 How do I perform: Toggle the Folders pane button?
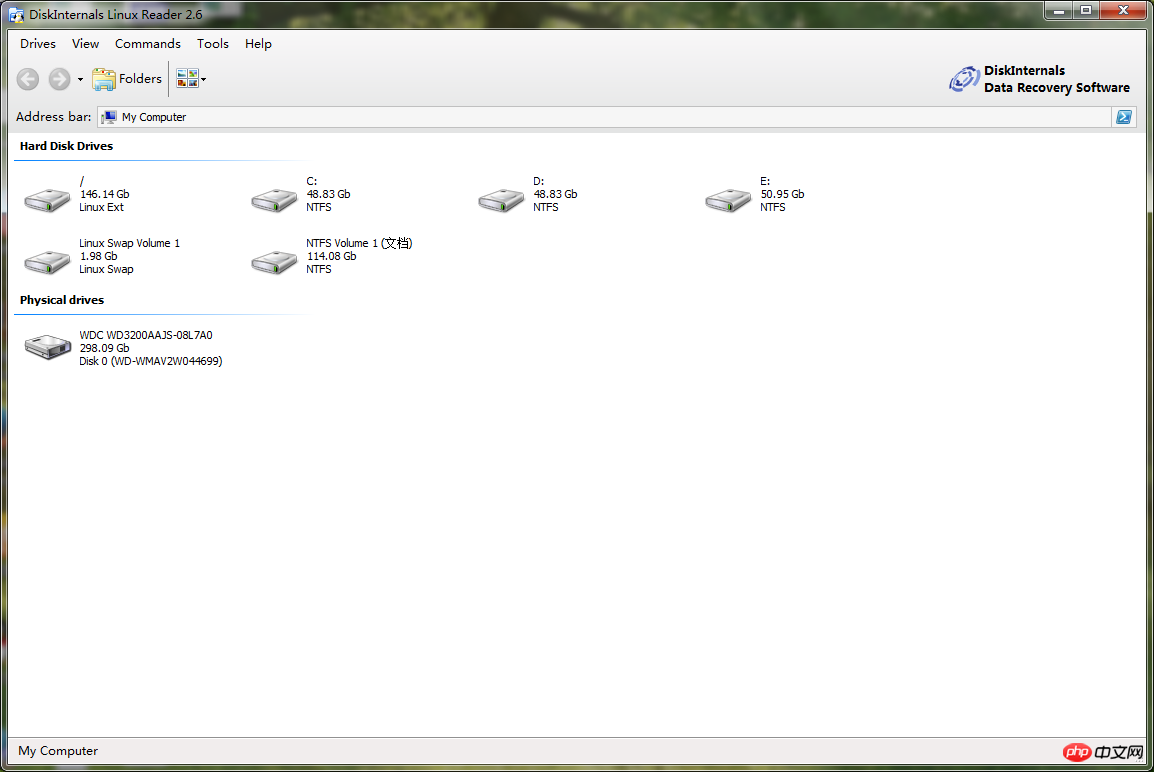pos(127,79)
